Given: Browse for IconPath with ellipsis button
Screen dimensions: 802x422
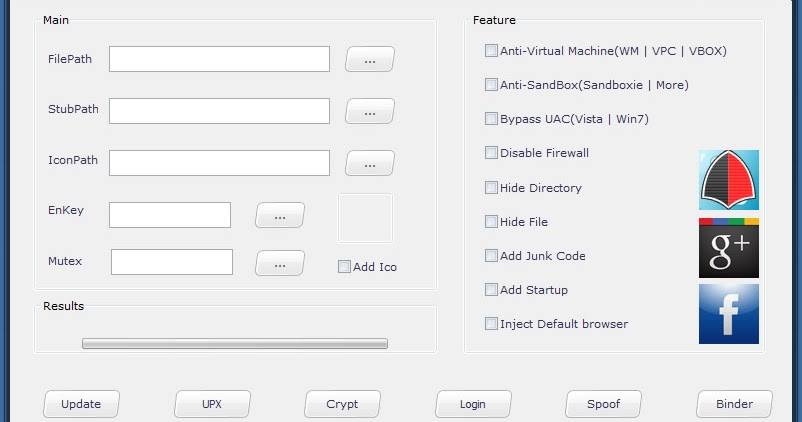Looking at the screenshot, I should click(370, 163).
